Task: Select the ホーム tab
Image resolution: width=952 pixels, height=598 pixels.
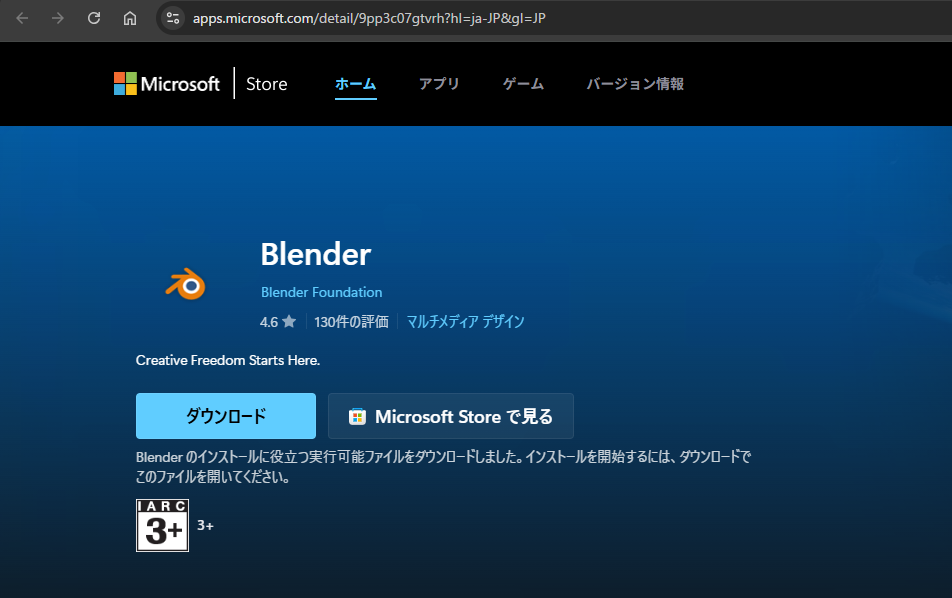Action: [355, 84]
